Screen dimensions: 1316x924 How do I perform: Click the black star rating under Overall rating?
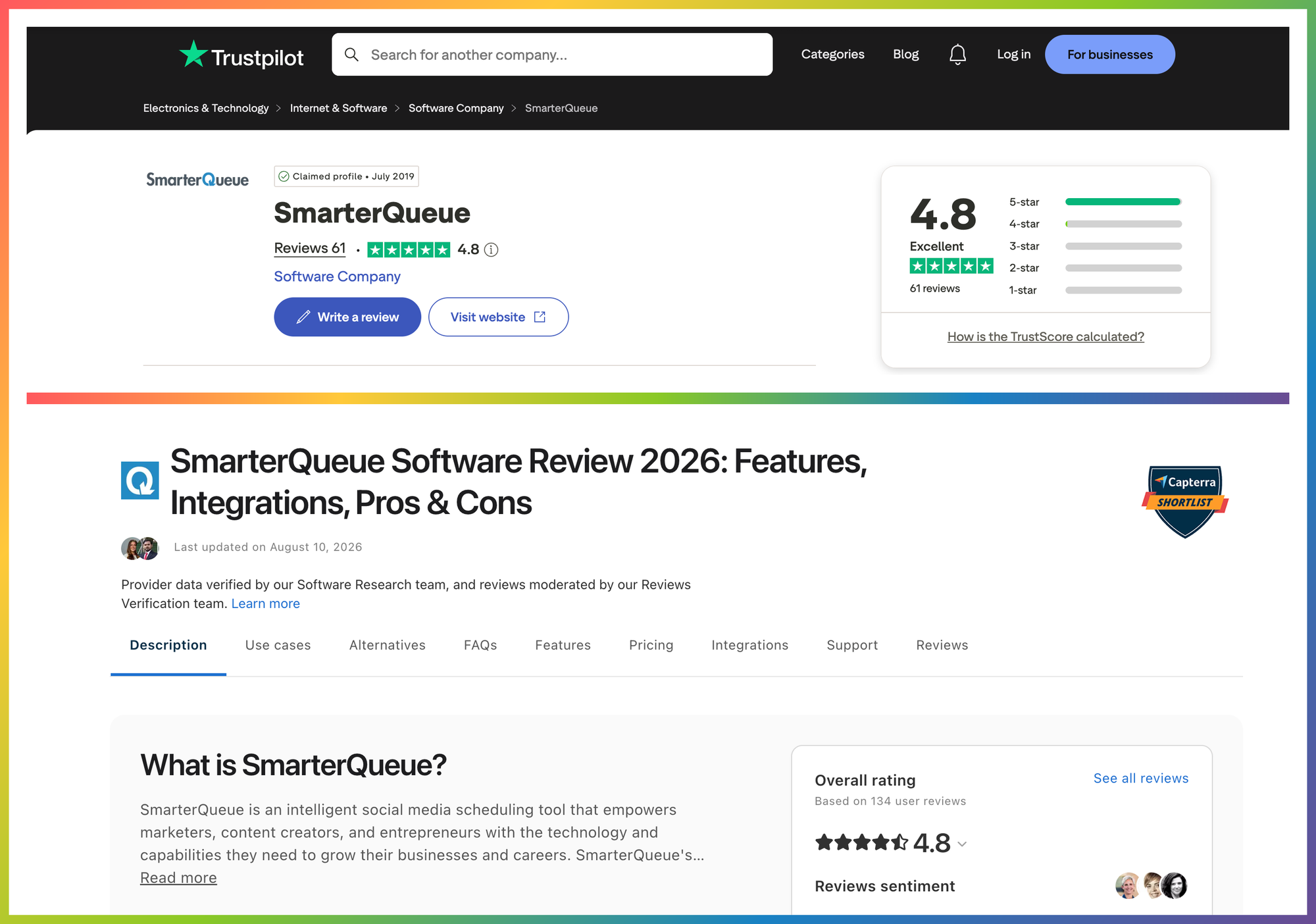tap(862, 843)
